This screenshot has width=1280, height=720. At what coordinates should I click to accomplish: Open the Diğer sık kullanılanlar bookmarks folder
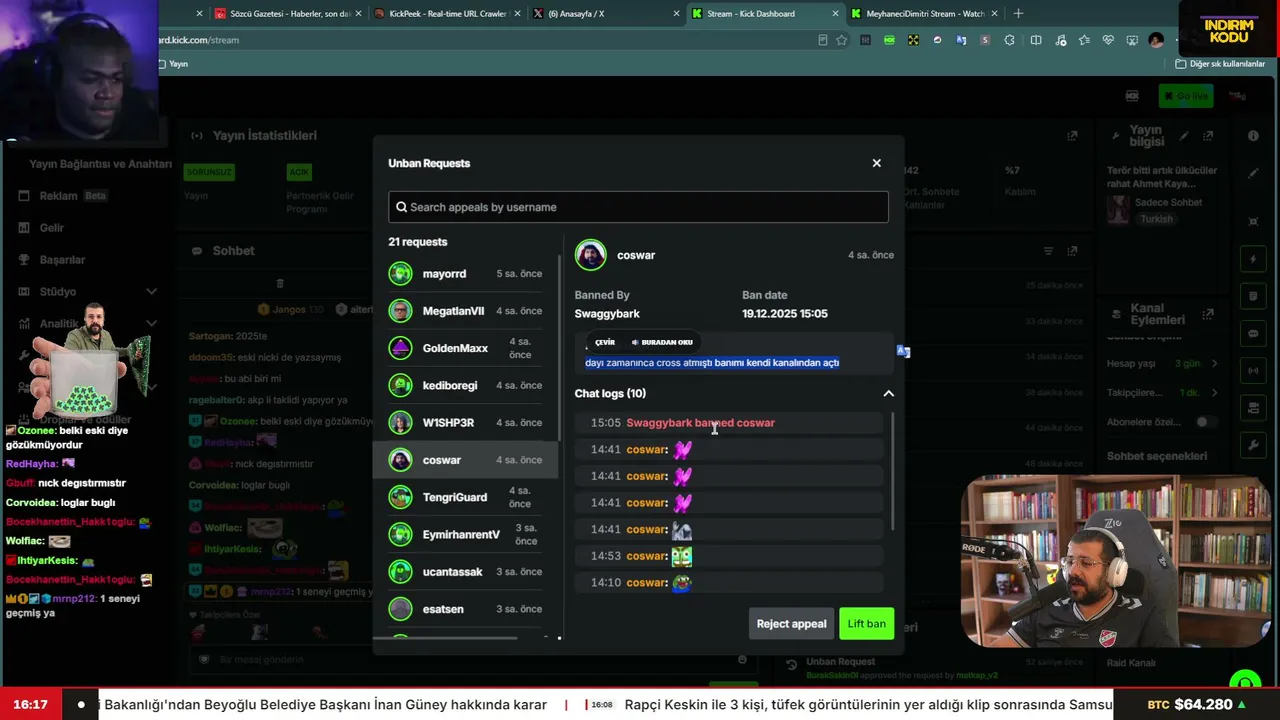pos(1220,64)
